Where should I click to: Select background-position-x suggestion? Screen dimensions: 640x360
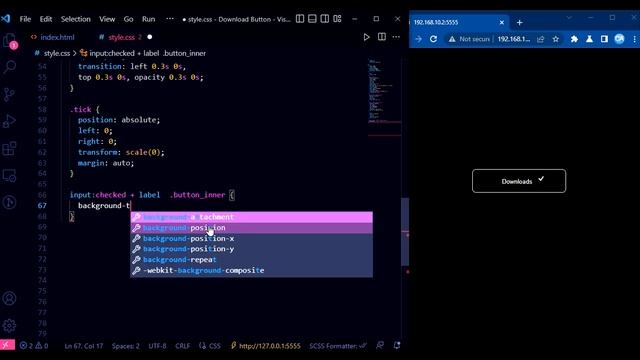pyautogui.click(x=251, y=238)
